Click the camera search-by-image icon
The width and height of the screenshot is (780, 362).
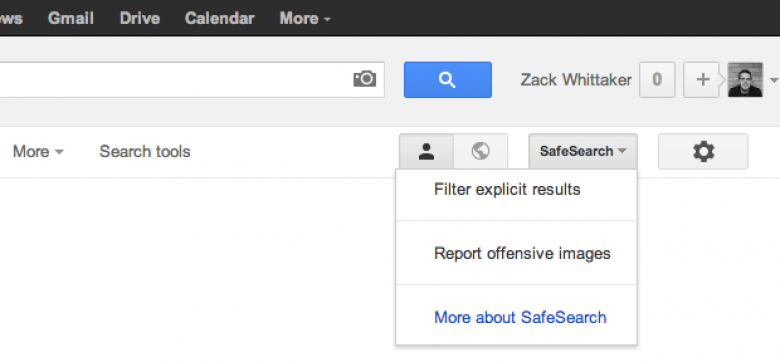click(365, 79)
